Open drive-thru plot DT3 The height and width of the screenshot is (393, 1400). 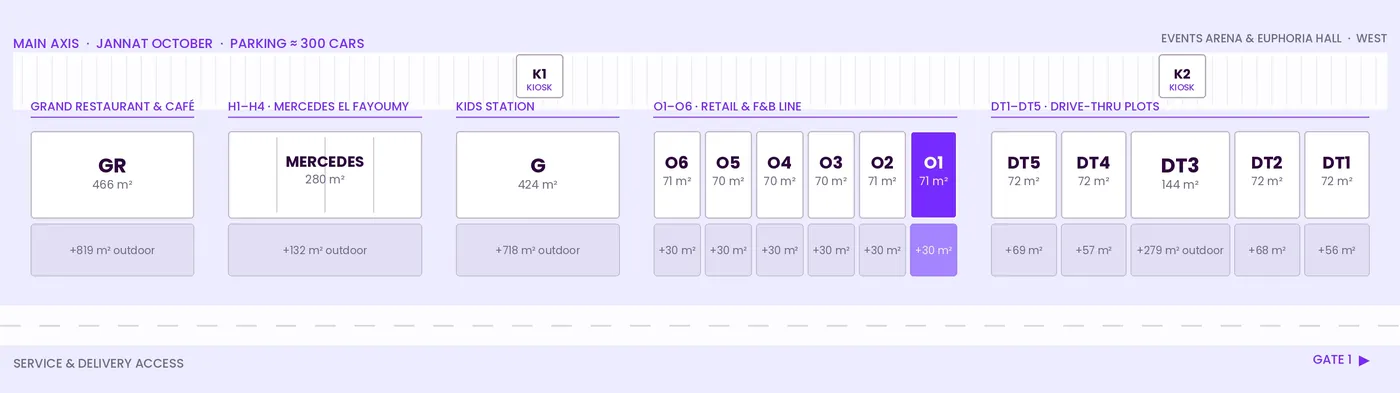pyautogui.click(x=1180, y=175)
